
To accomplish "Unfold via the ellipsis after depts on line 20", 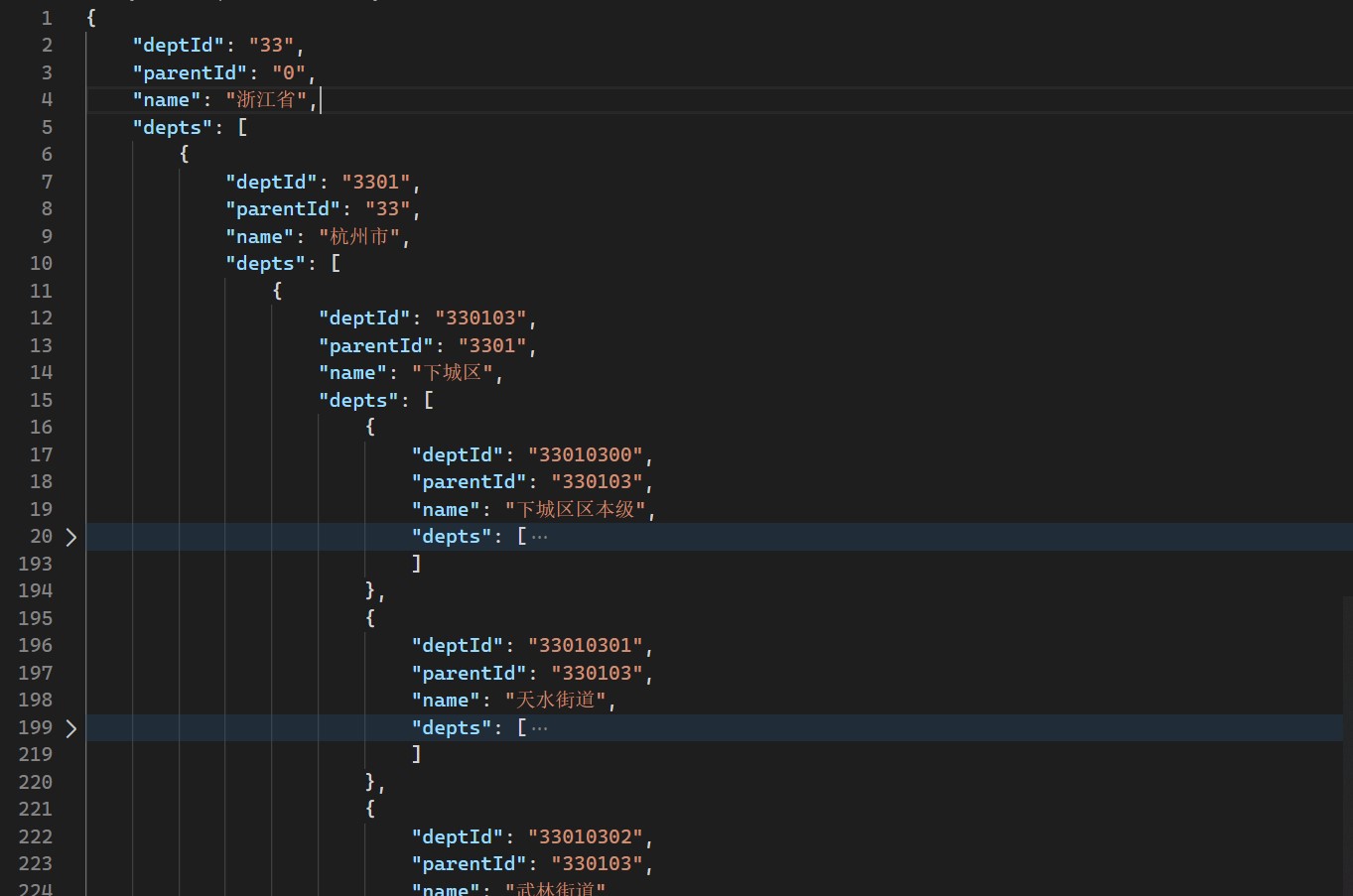I will click(x=539, y=537).
